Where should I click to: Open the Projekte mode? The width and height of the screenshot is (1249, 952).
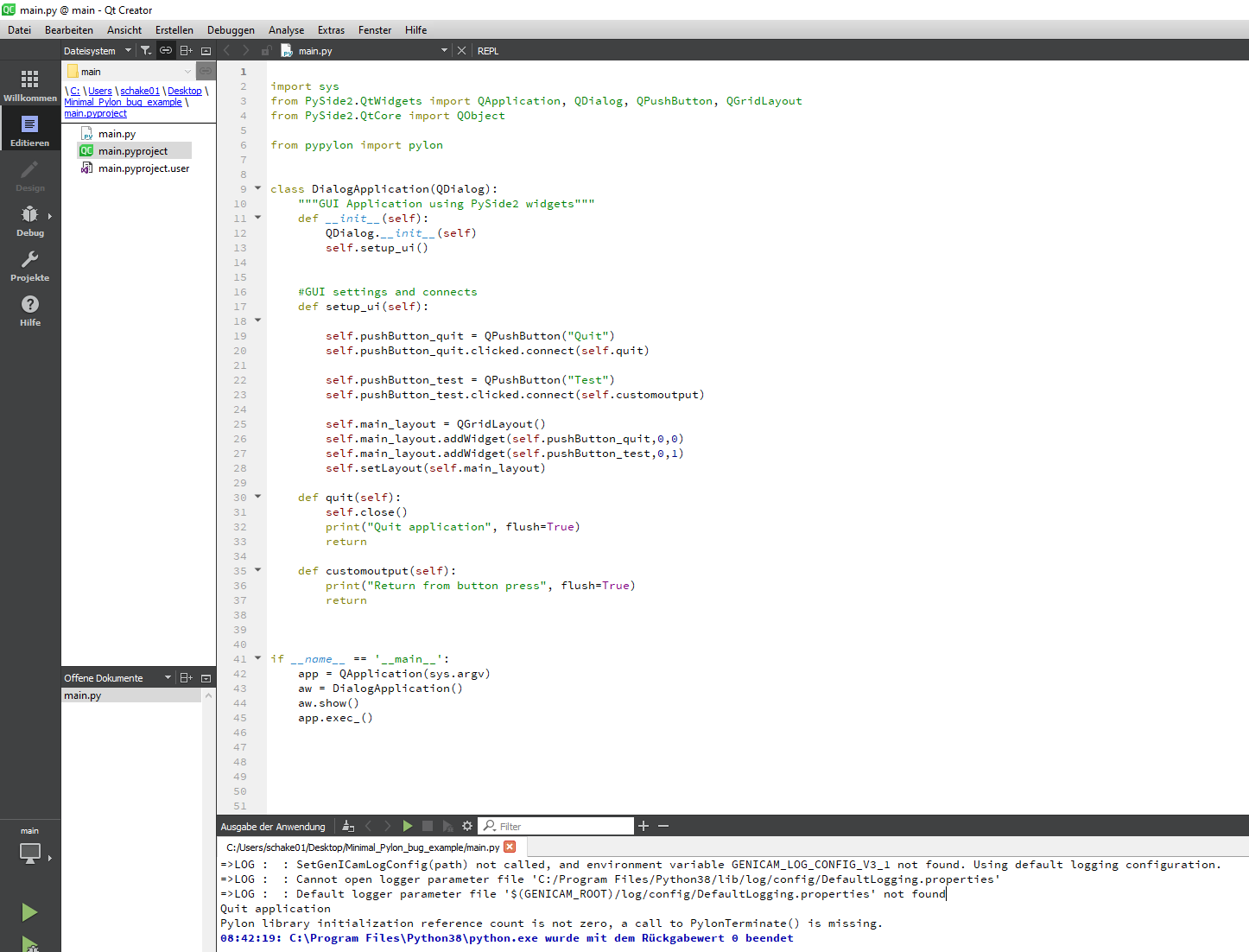[30, 265]
